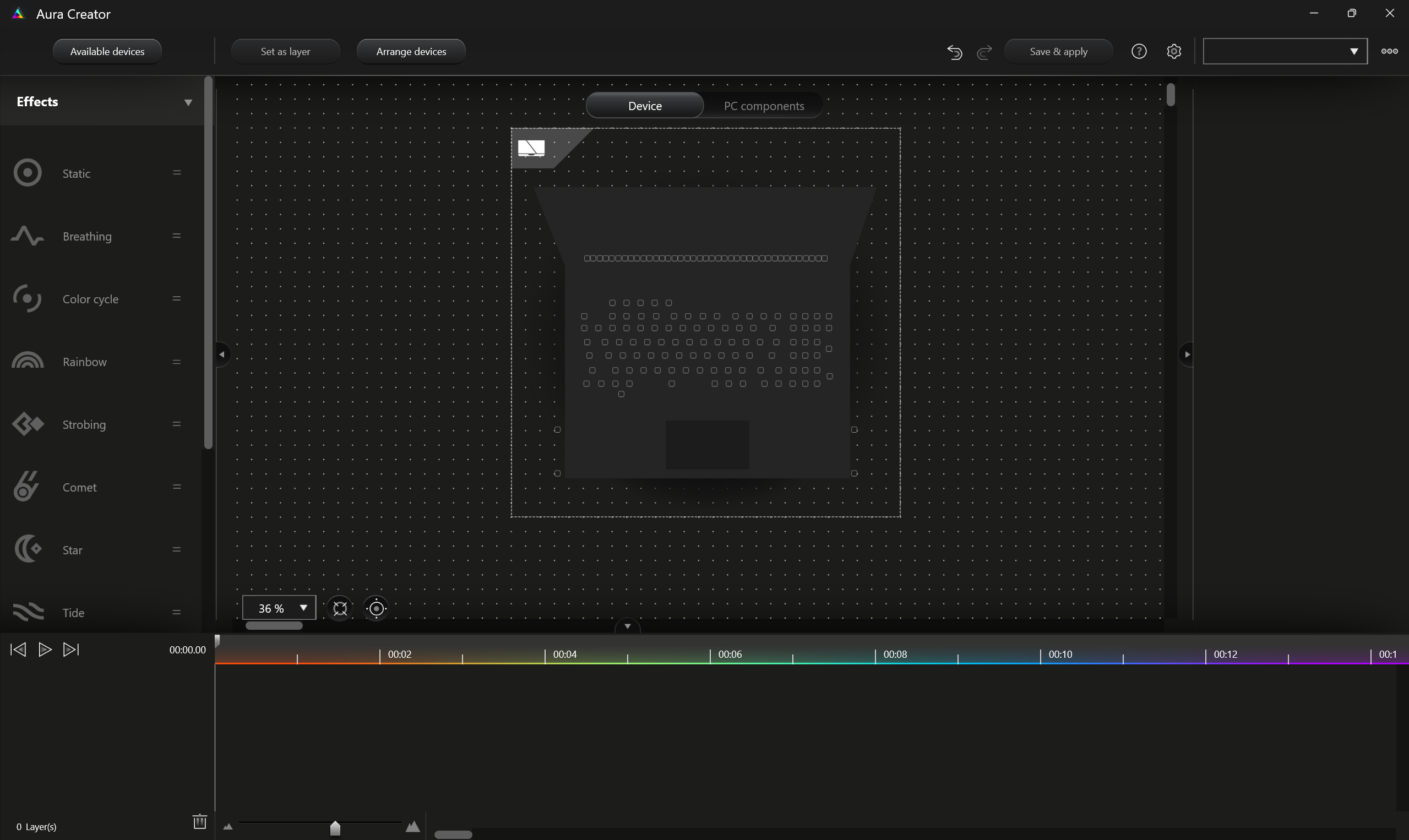Select the Rainbow effect icon

27,361
